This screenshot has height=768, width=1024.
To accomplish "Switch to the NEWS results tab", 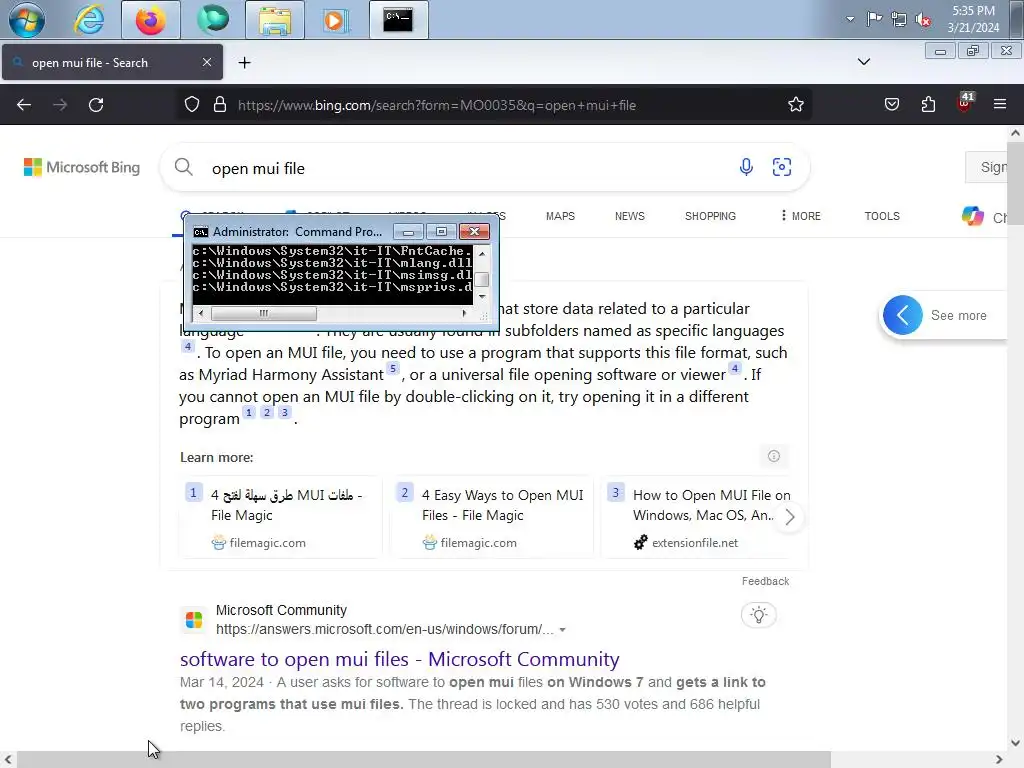I will coord(630,216).
